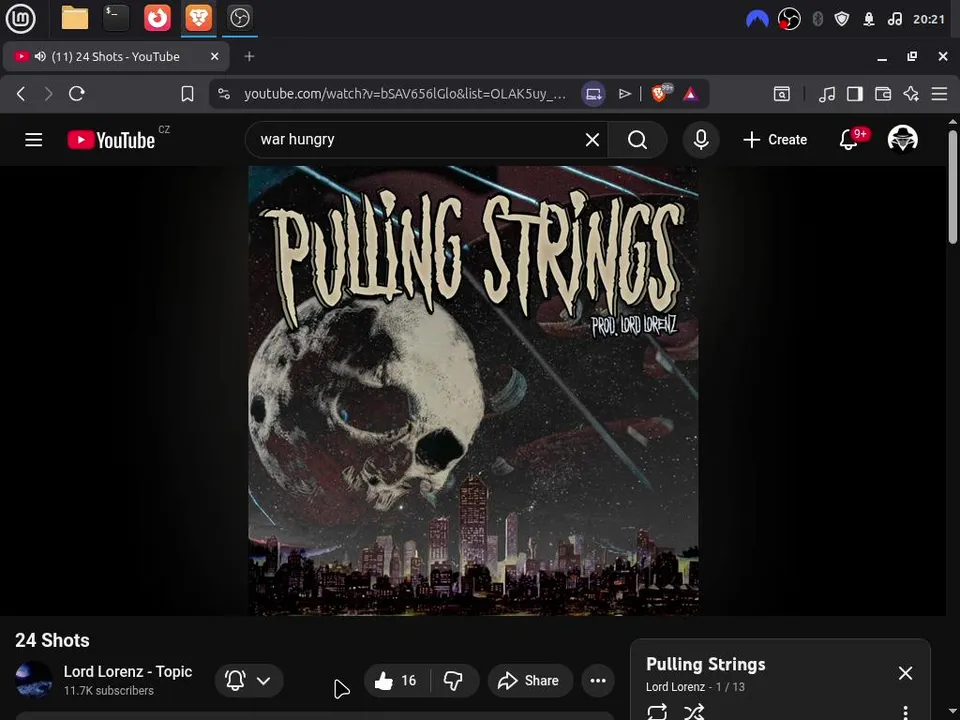
Task: Open the shield security tray icon
Action: (x=842, y=20)
